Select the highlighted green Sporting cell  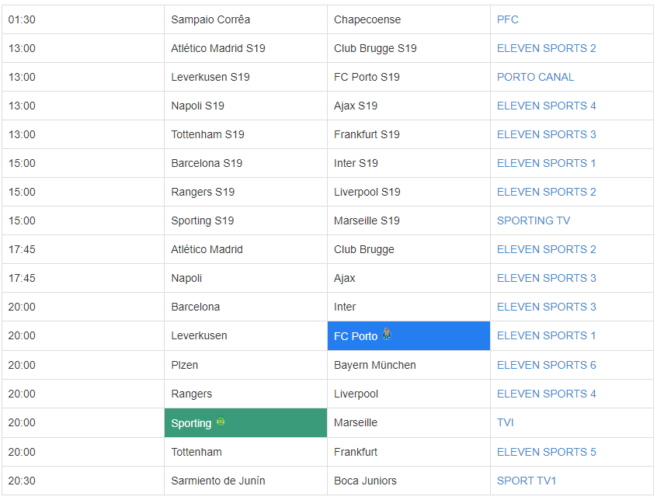[246, 423]
